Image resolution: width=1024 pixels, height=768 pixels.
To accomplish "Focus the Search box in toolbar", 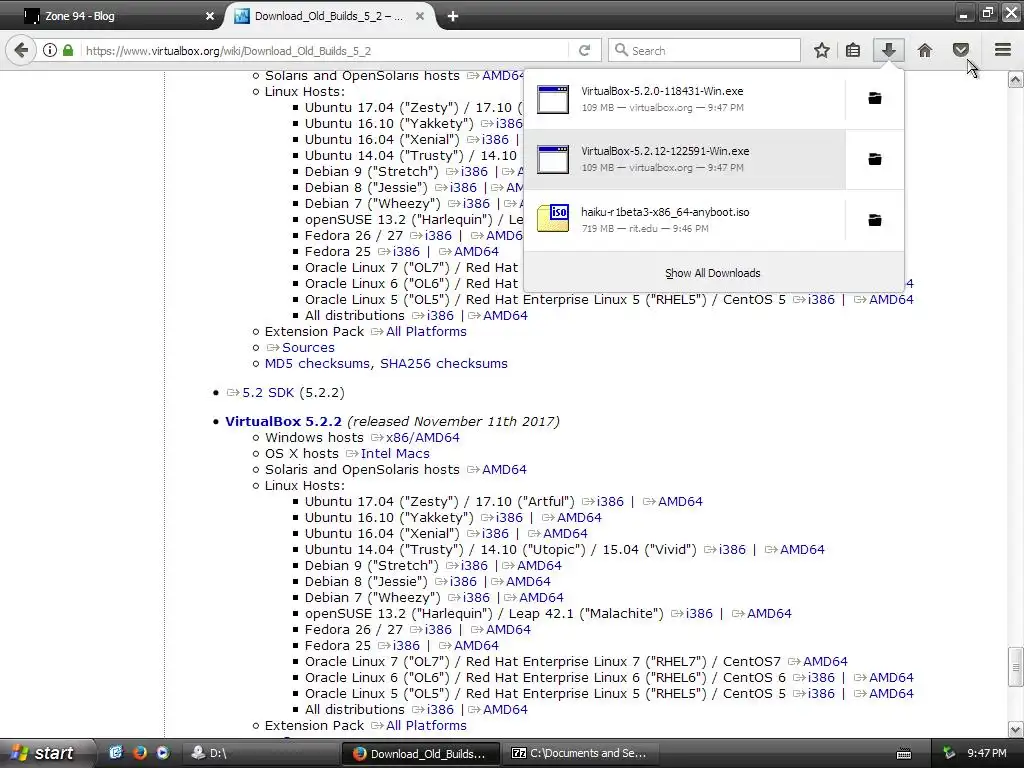I will click(704, 50).
